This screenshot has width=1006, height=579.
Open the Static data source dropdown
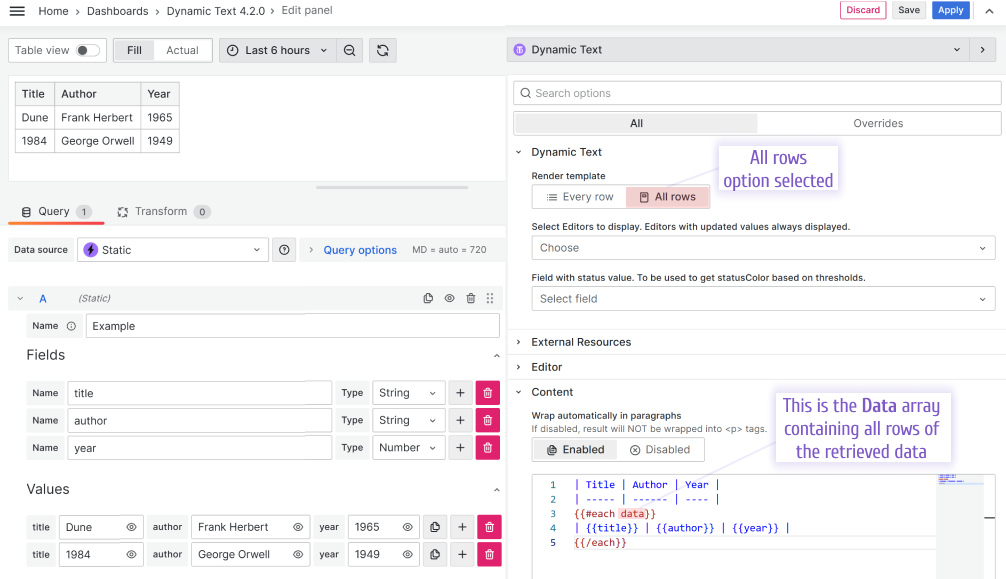tap(172, 249)
